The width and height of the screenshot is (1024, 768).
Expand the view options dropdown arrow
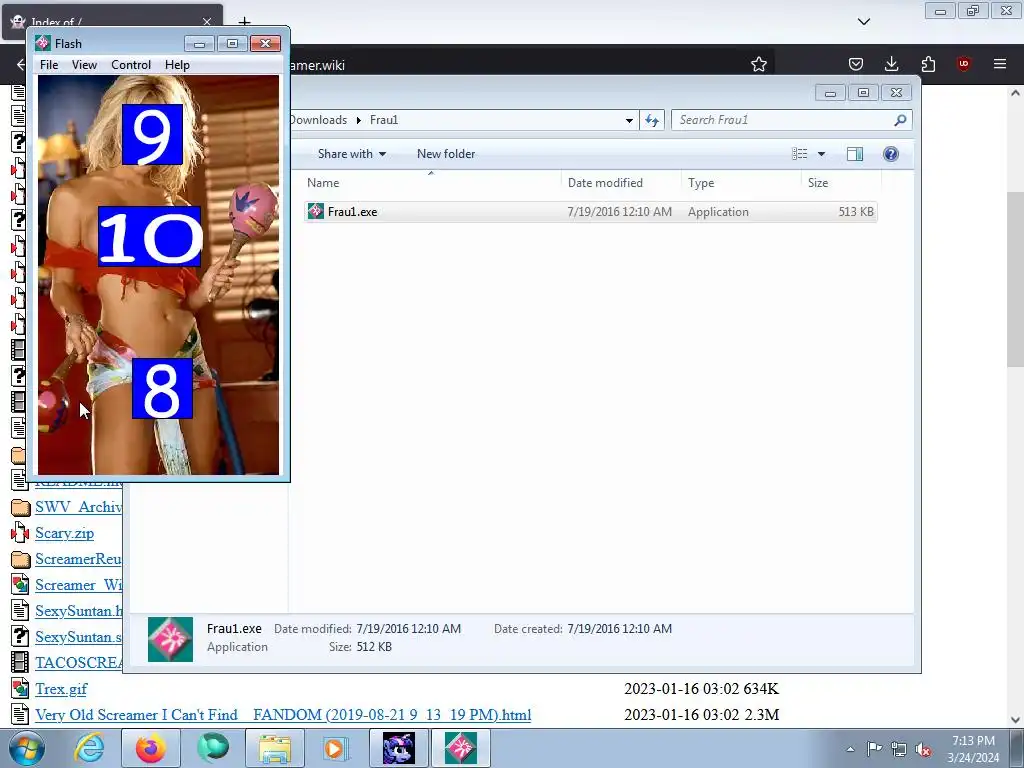coord(822,154)
